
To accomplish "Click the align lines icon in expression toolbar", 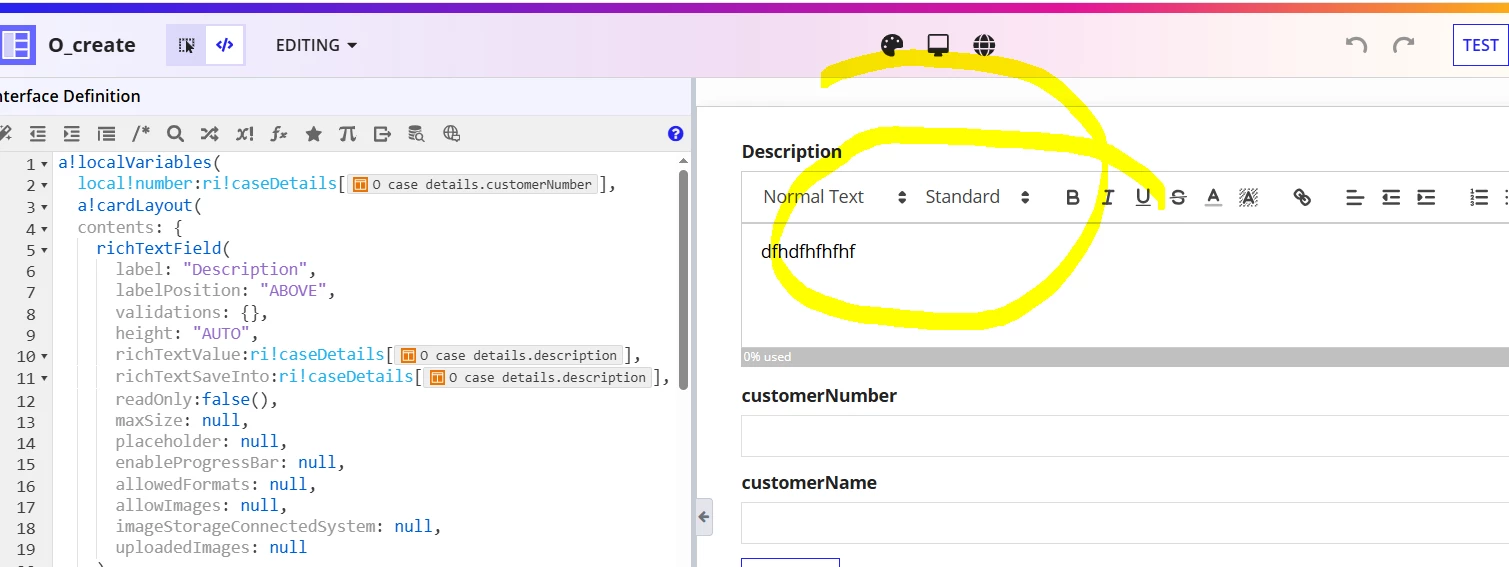I will click(x=106, y=133).
